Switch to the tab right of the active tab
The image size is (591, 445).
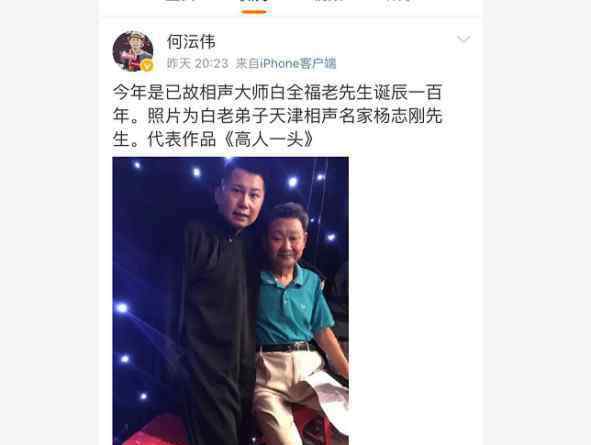coord(328,2)
